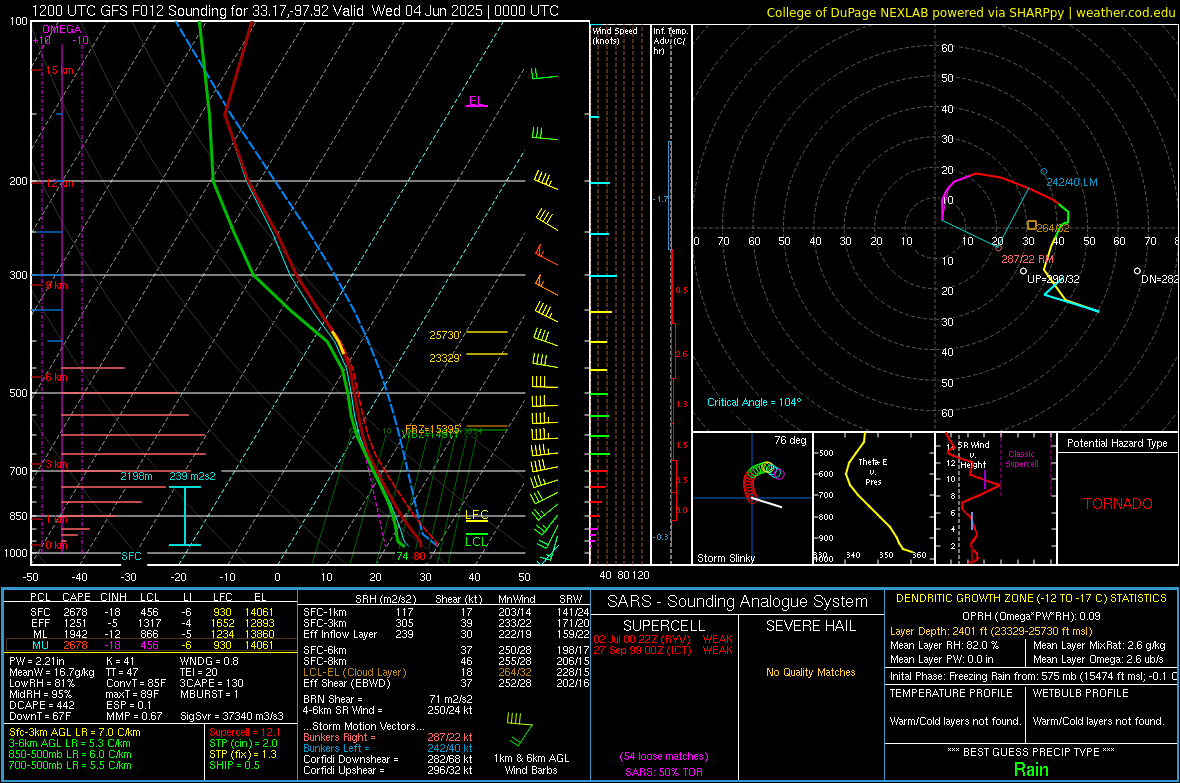The width and height of the screenshot is (1180, 783).
Task: Select the EFF parcel row
Action: pos(151,623)
